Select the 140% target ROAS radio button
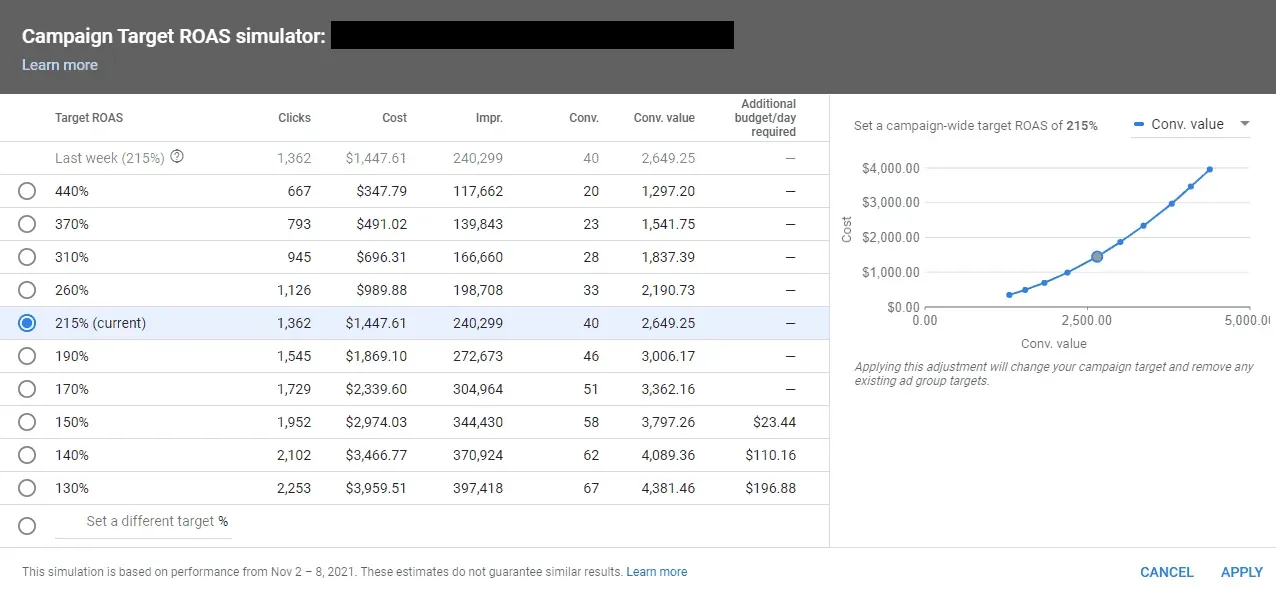 click(27, 455)
